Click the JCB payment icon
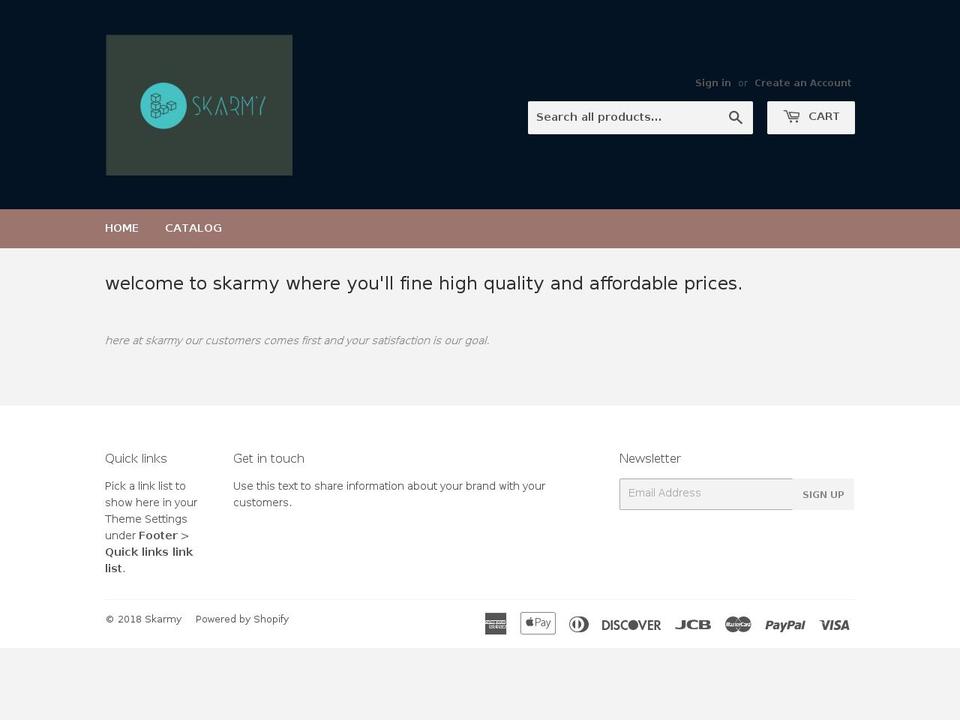 [693, 624]
